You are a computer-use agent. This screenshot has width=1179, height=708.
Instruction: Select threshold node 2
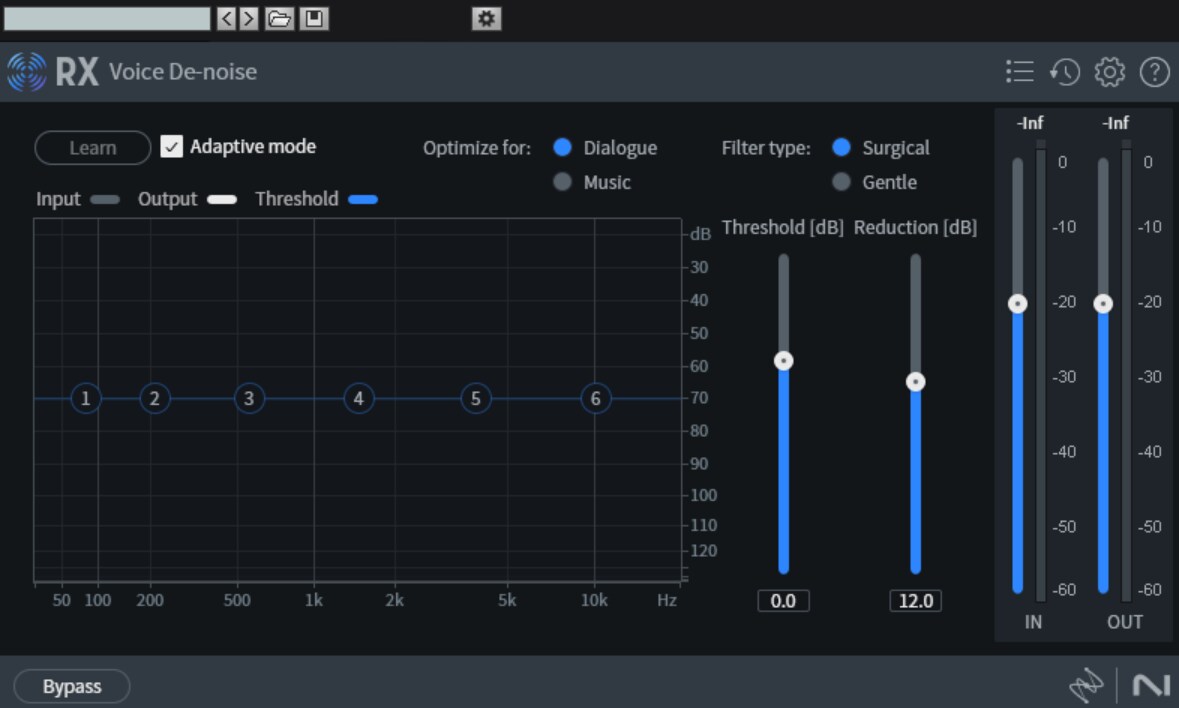[x=155, y=398]
